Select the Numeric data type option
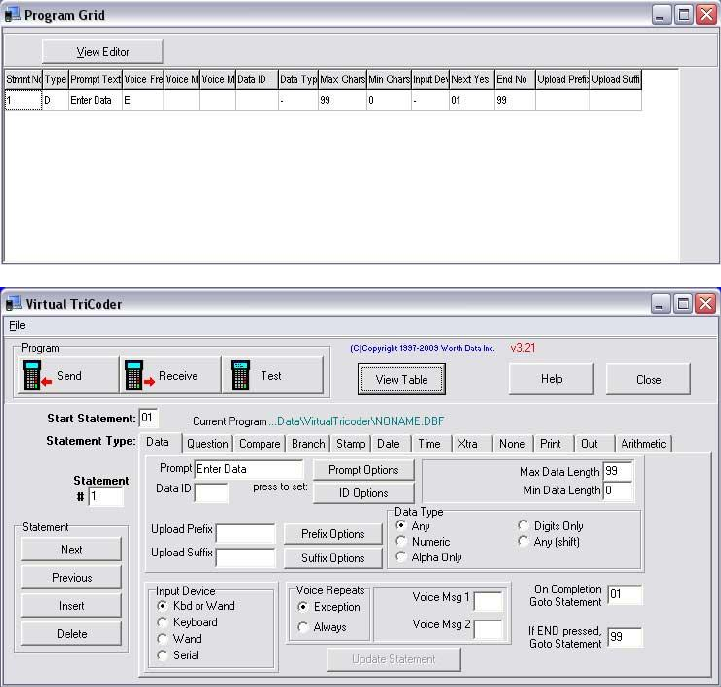Image resolution: width=721 pixels, height=687 pixels. [402, 542]
